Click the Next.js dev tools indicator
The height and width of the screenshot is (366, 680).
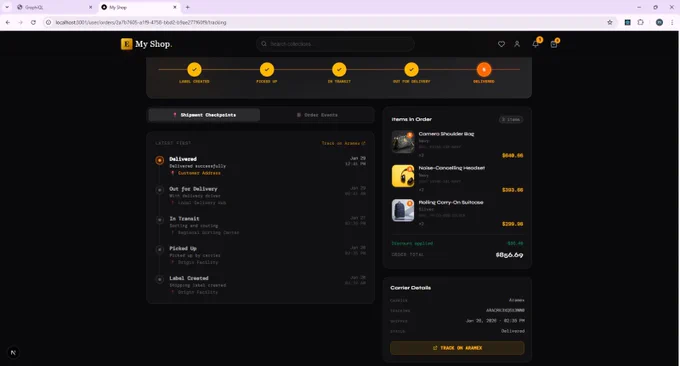(x=13, y=353)
